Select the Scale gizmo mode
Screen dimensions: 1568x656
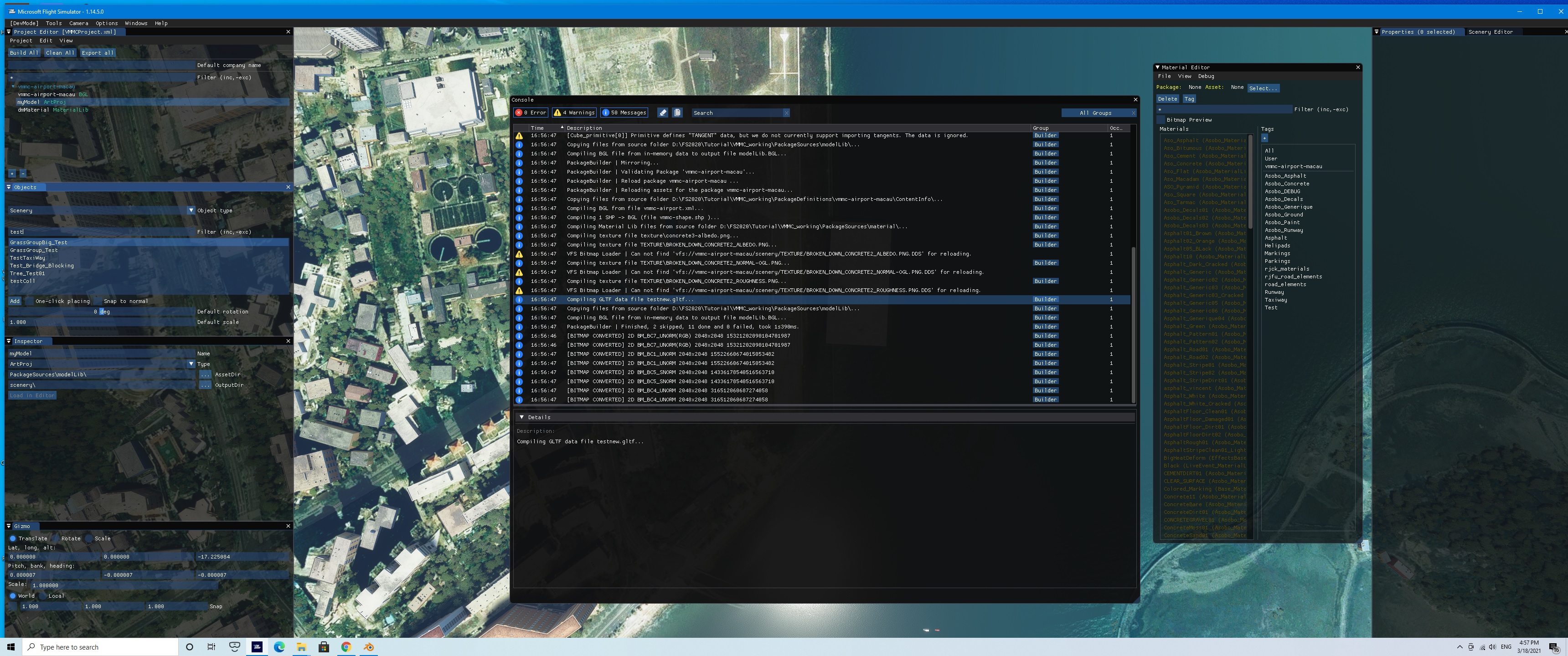tap(89, 538)
